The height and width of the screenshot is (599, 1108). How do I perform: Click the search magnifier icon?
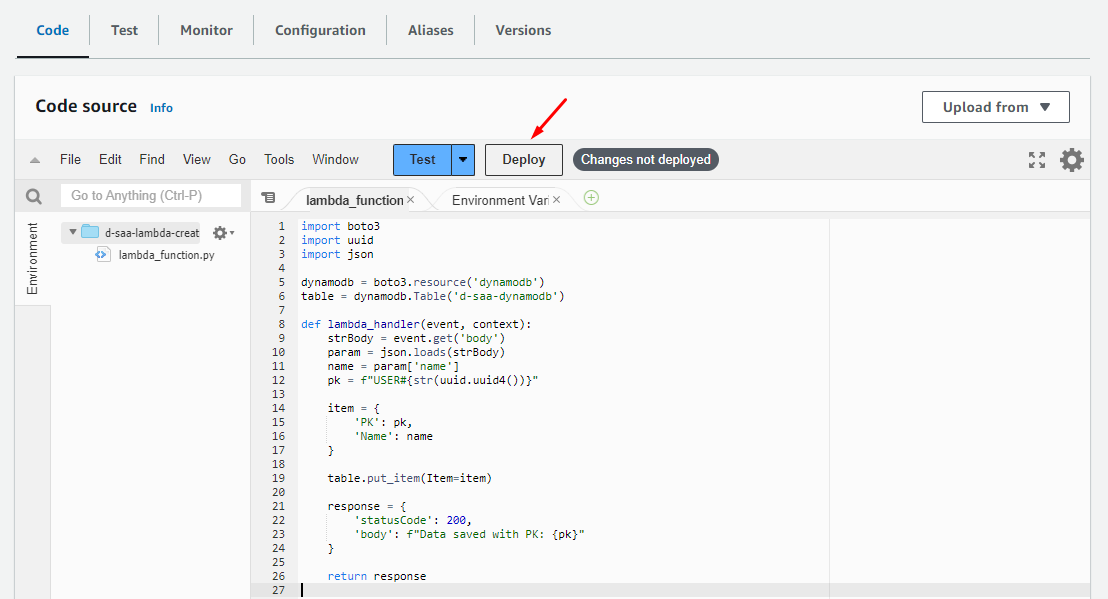coord(34,196)
